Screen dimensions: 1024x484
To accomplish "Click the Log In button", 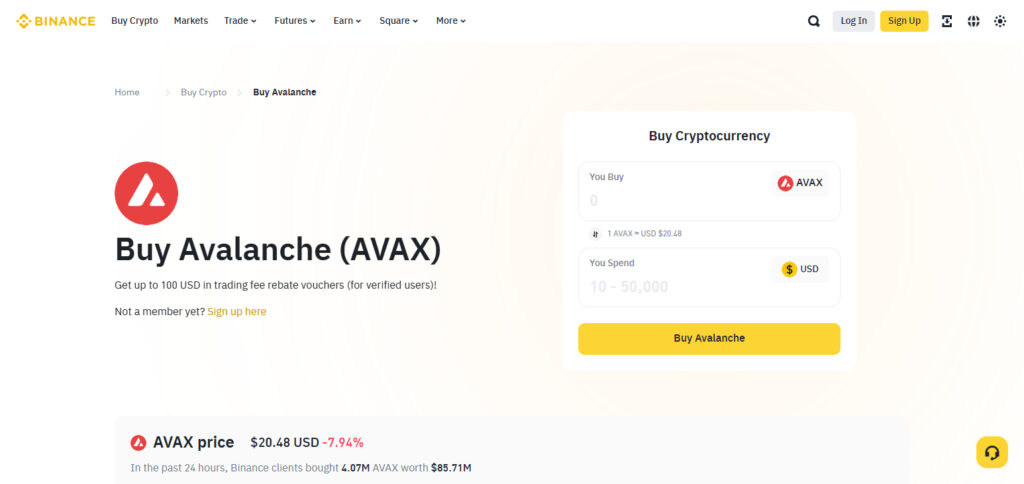I will pyautogui.click(x=854, y=21).
